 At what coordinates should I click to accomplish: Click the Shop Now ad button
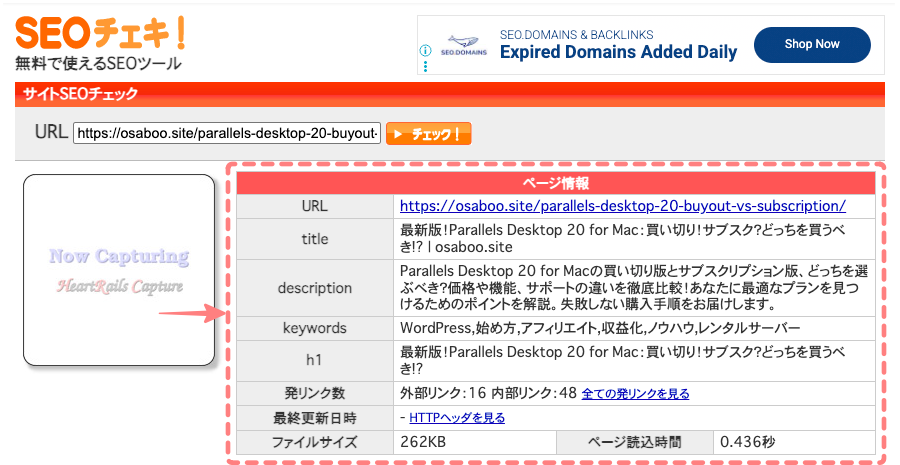click(812, 44)
